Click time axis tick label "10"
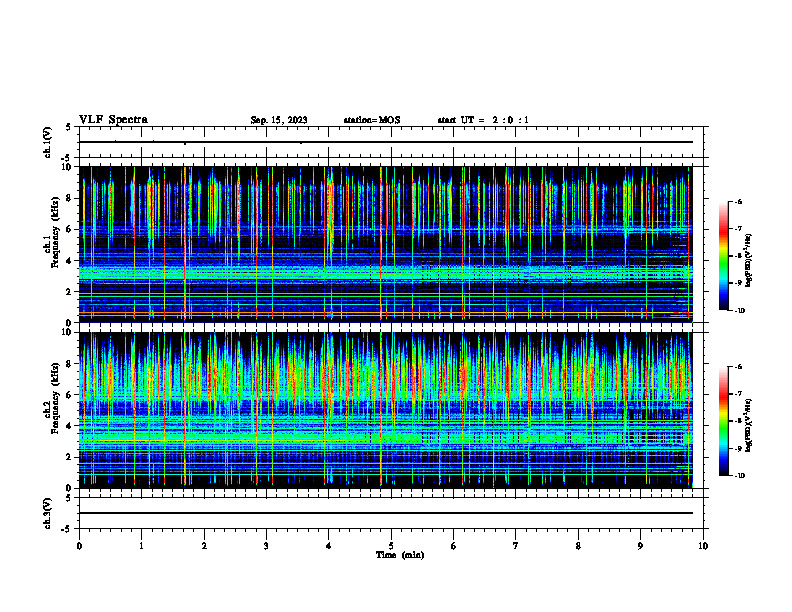This screenshot has height=612, width=792. point(703,546)
